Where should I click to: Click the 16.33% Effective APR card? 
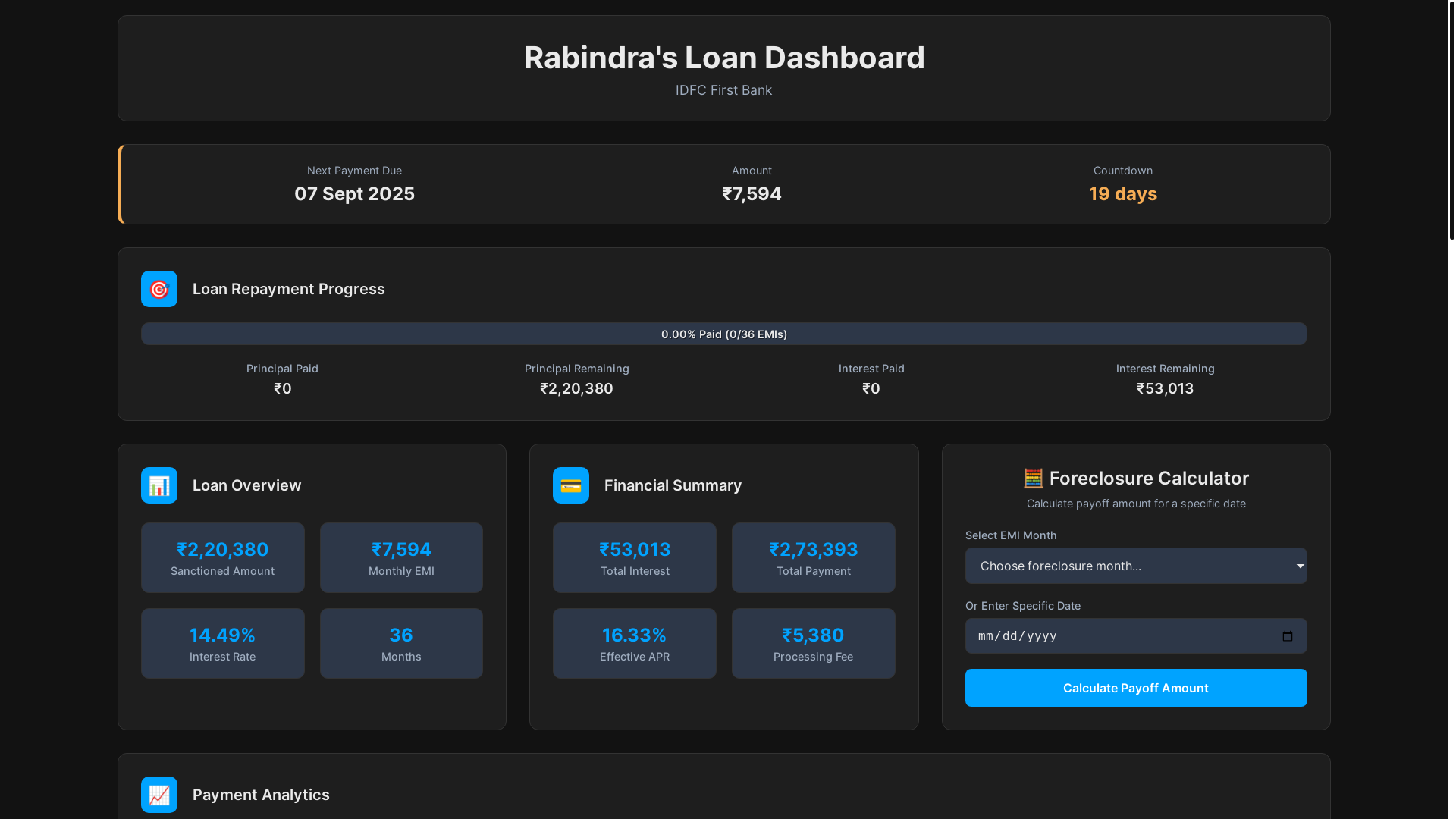(x=635, y=643)
